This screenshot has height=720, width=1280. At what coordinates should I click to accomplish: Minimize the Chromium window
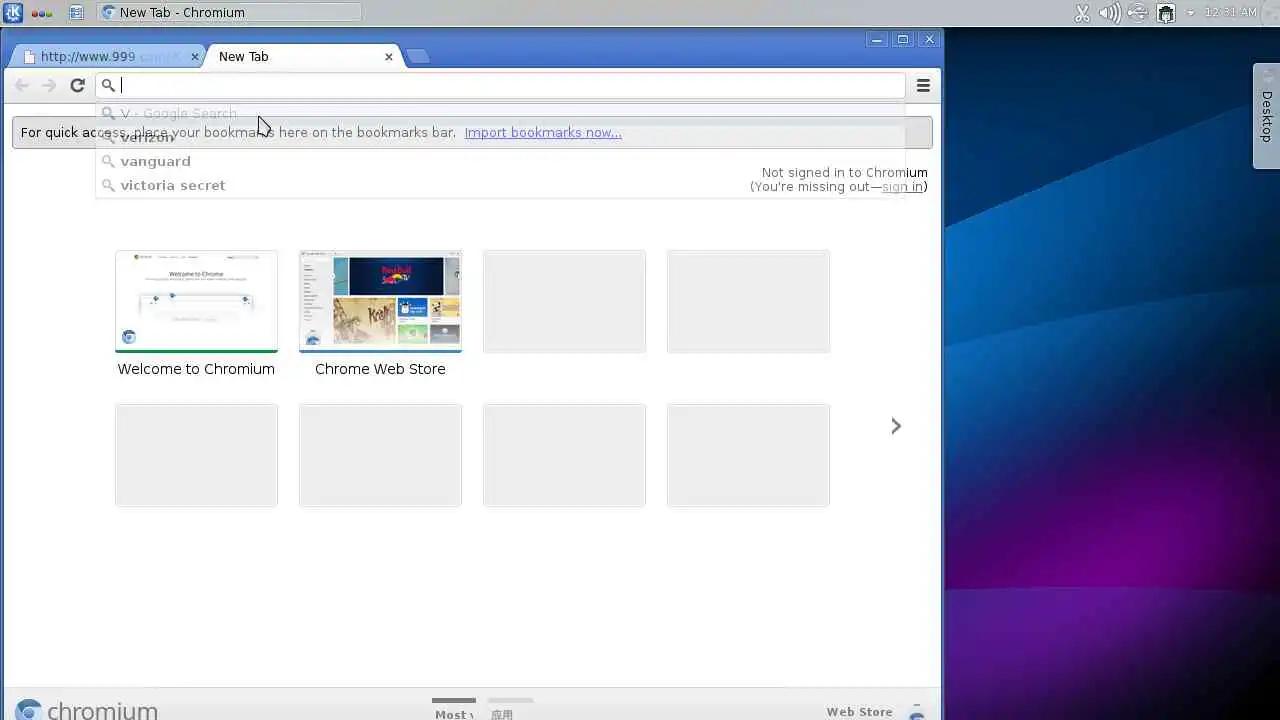click(x=876, y=40)
